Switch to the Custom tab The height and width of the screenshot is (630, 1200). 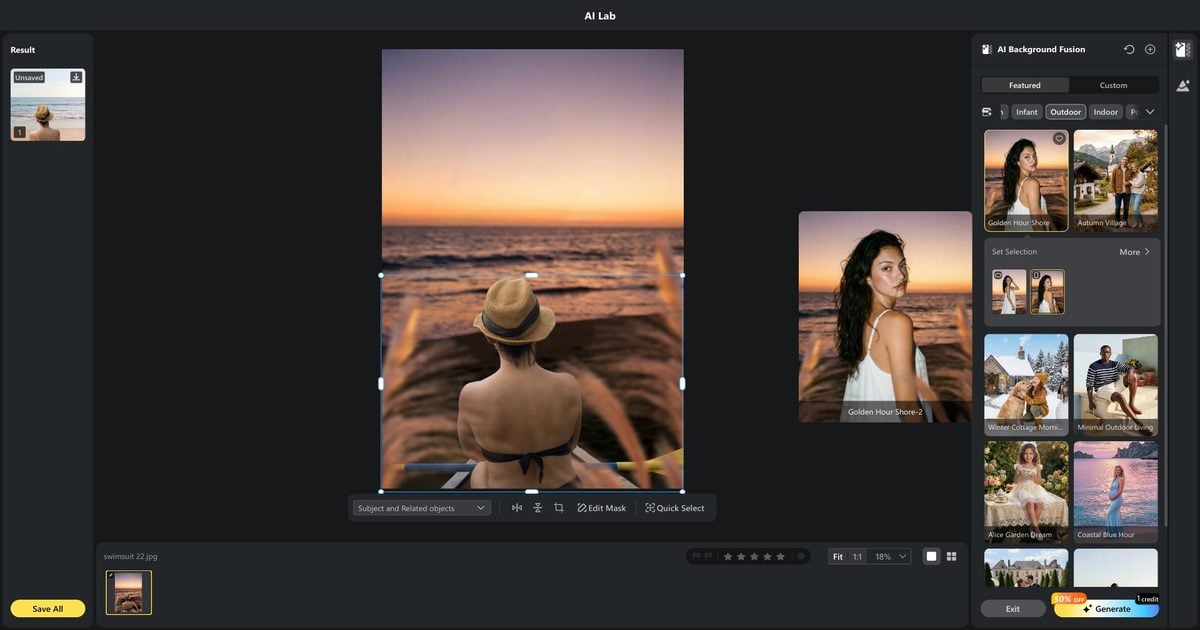pos(1113,85)
